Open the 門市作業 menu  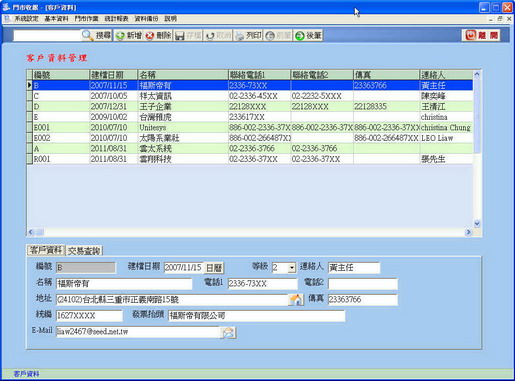coord(86,19)
